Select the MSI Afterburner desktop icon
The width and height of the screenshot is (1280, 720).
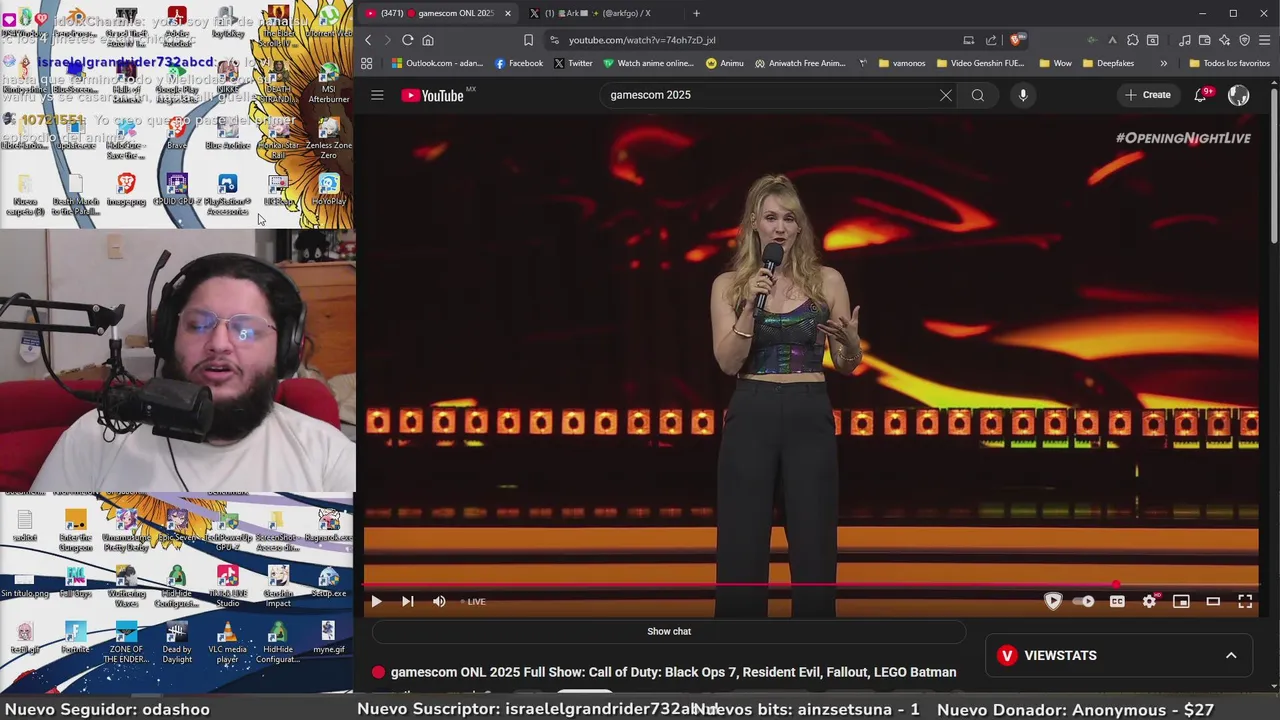point(328,82)
